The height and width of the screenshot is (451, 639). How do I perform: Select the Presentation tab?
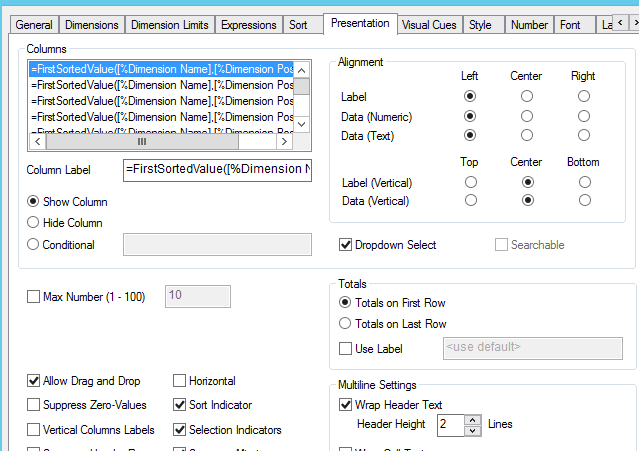pos(360,23)
